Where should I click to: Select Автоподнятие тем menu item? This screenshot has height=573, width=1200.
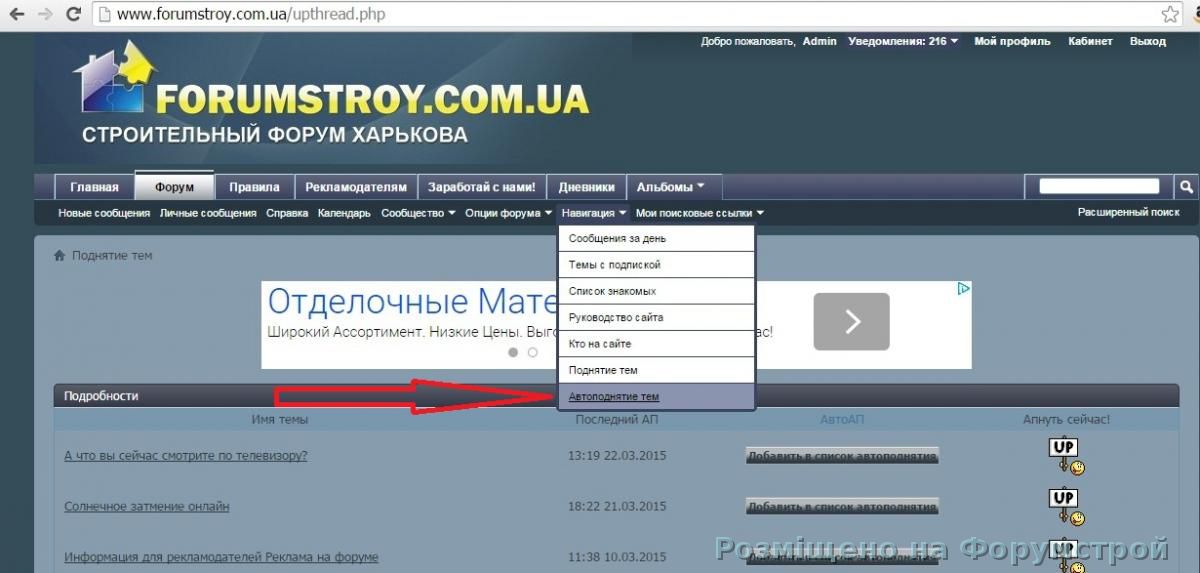tap(614, 397)
